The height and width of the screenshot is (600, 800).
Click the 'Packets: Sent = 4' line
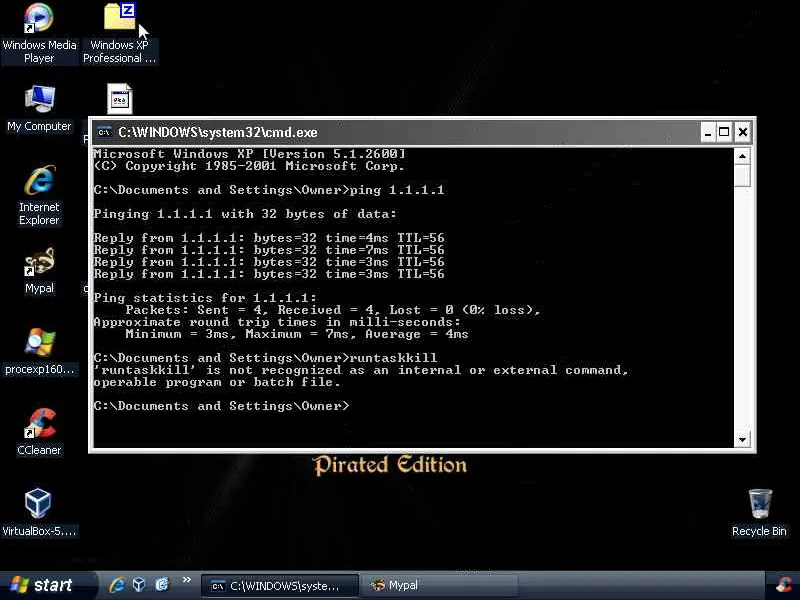click(333, 310)
